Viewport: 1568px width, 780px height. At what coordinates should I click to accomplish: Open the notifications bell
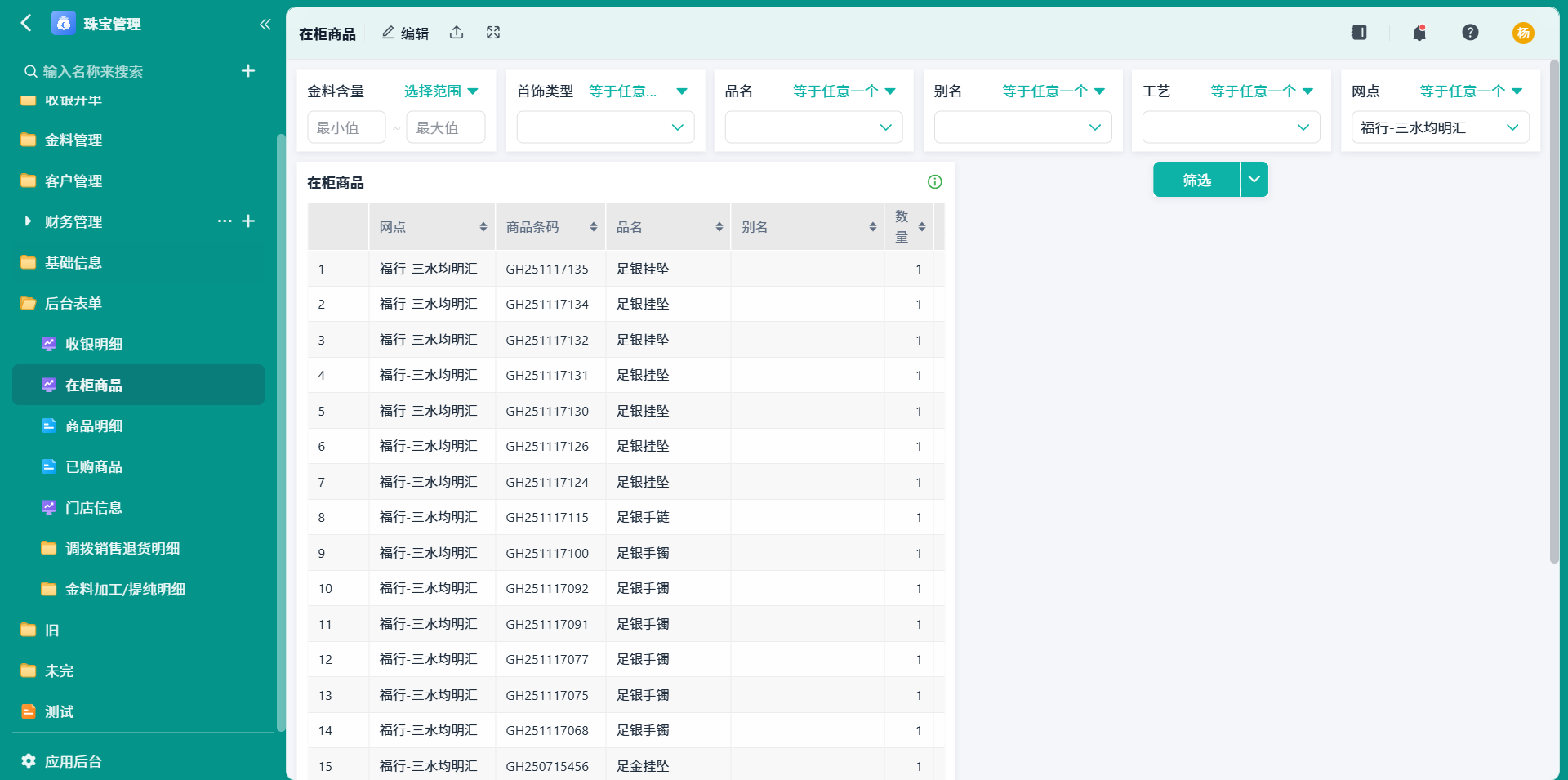1419,33
